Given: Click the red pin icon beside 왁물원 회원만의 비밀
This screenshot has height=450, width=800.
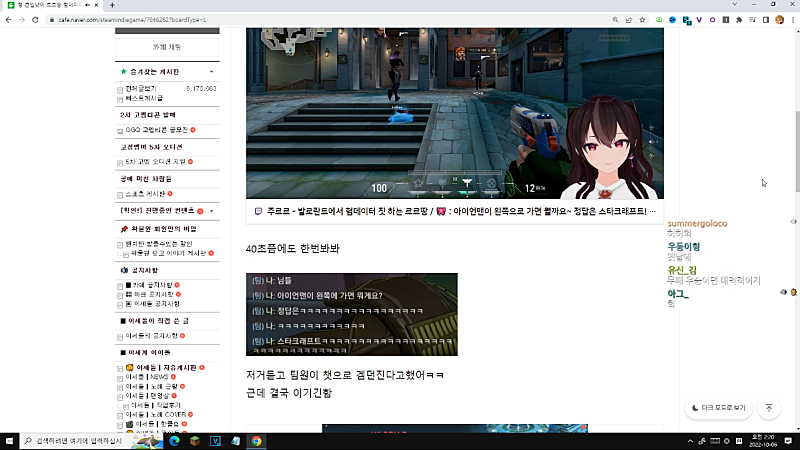Looking at the screenshot, I should click(x=124, y=229).
